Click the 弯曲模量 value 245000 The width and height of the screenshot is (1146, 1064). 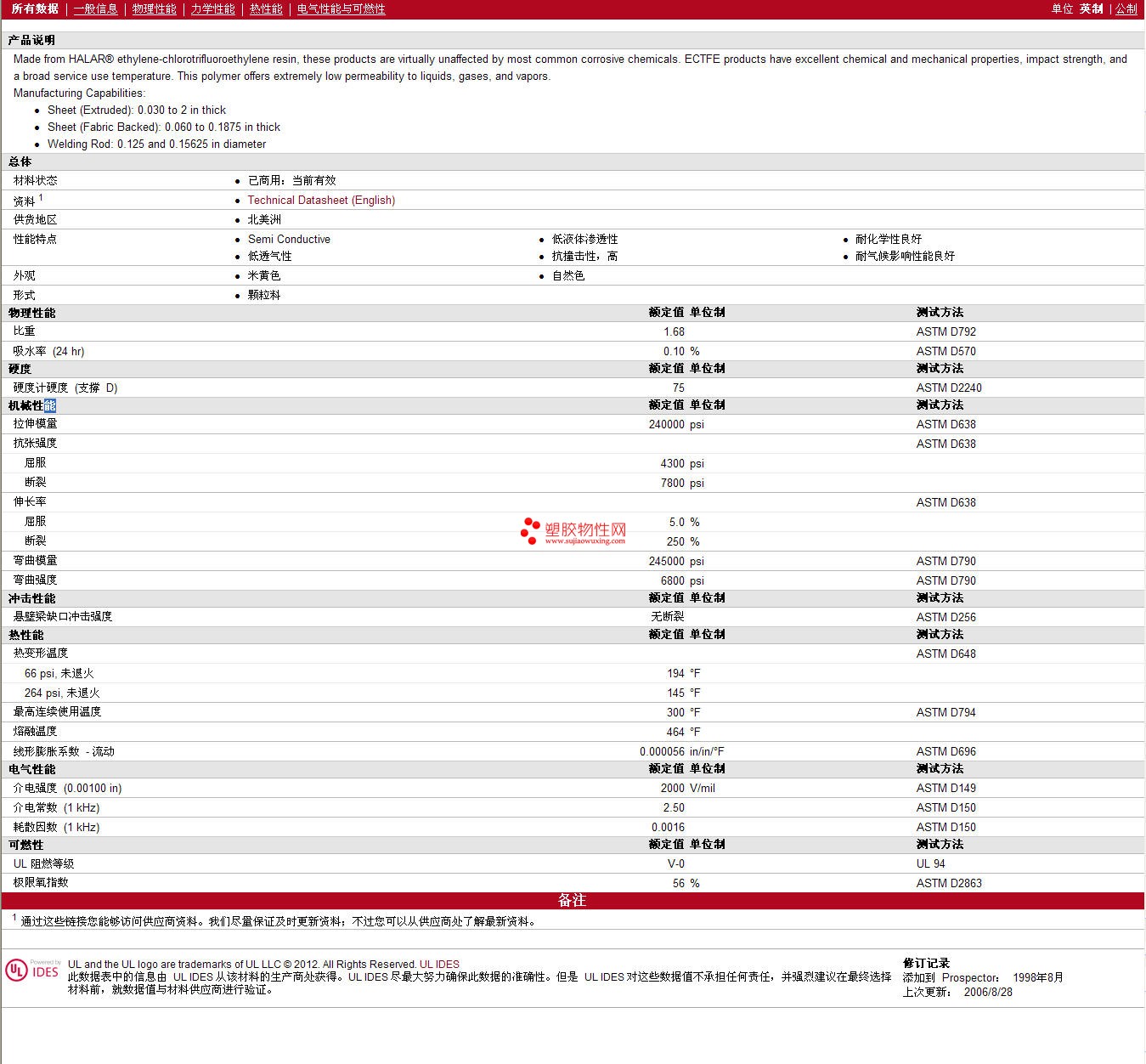(666, 561)
